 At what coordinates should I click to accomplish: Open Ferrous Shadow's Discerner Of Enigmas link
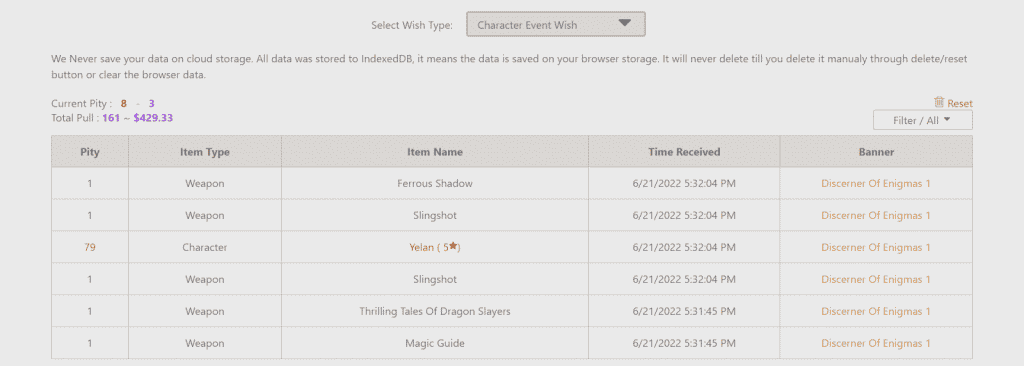tap(876, 184)
